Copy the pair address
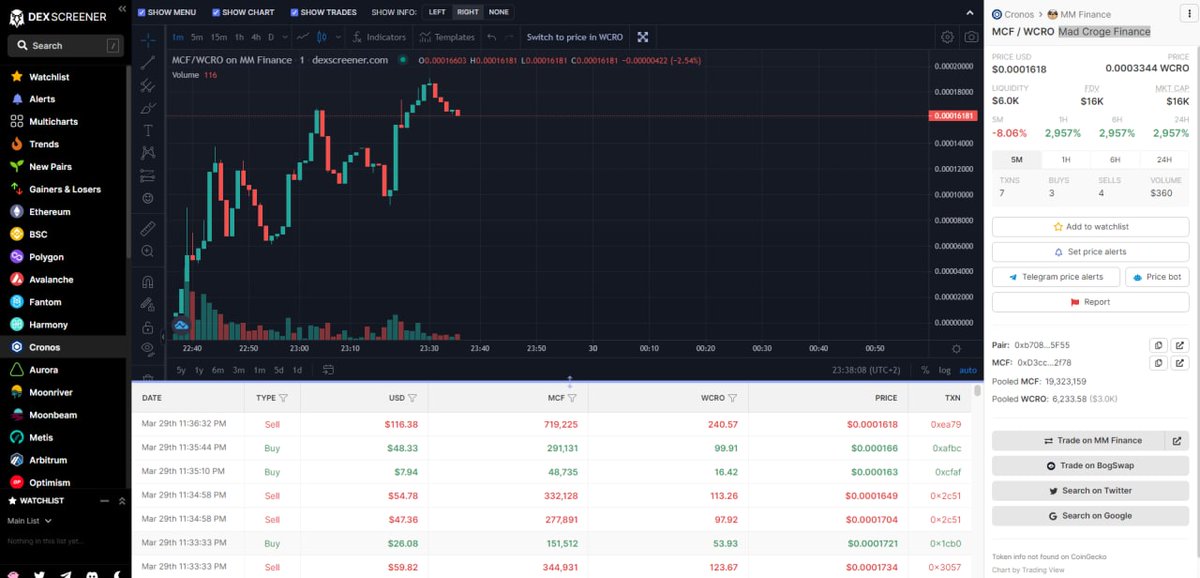The height and width of the screenshot is (578, 1200). click(x=1158, y=345)
